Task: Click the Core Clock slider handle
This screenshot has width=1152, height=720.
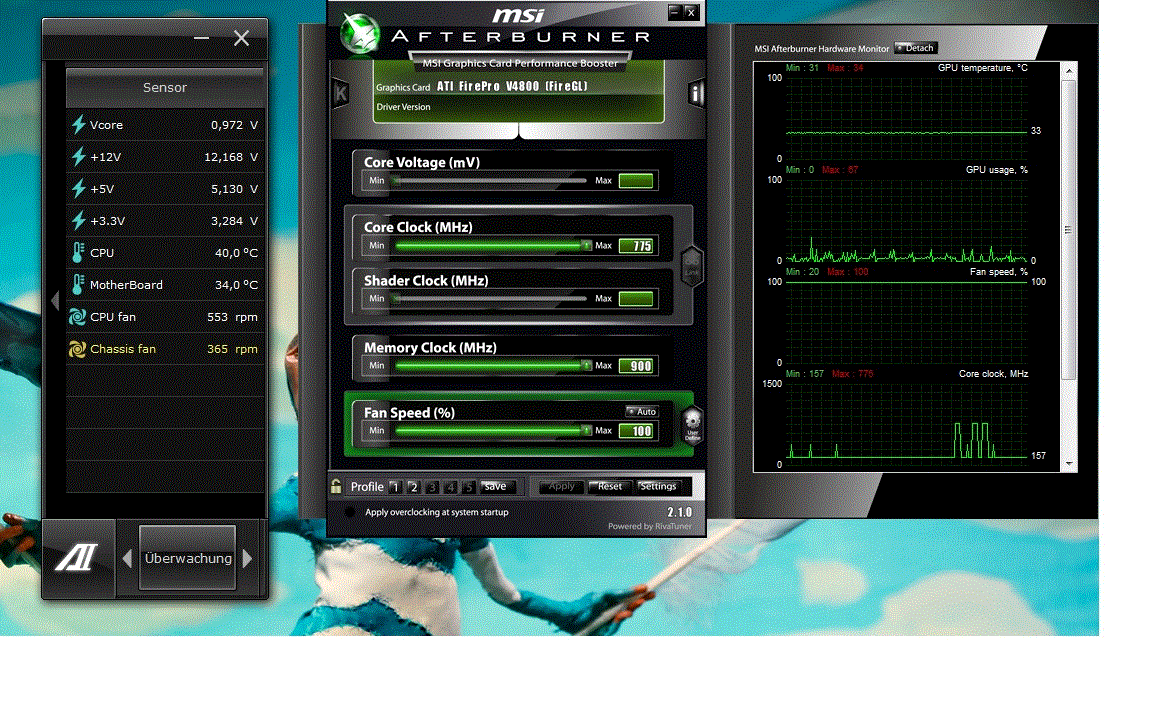Action: (586, 245)
